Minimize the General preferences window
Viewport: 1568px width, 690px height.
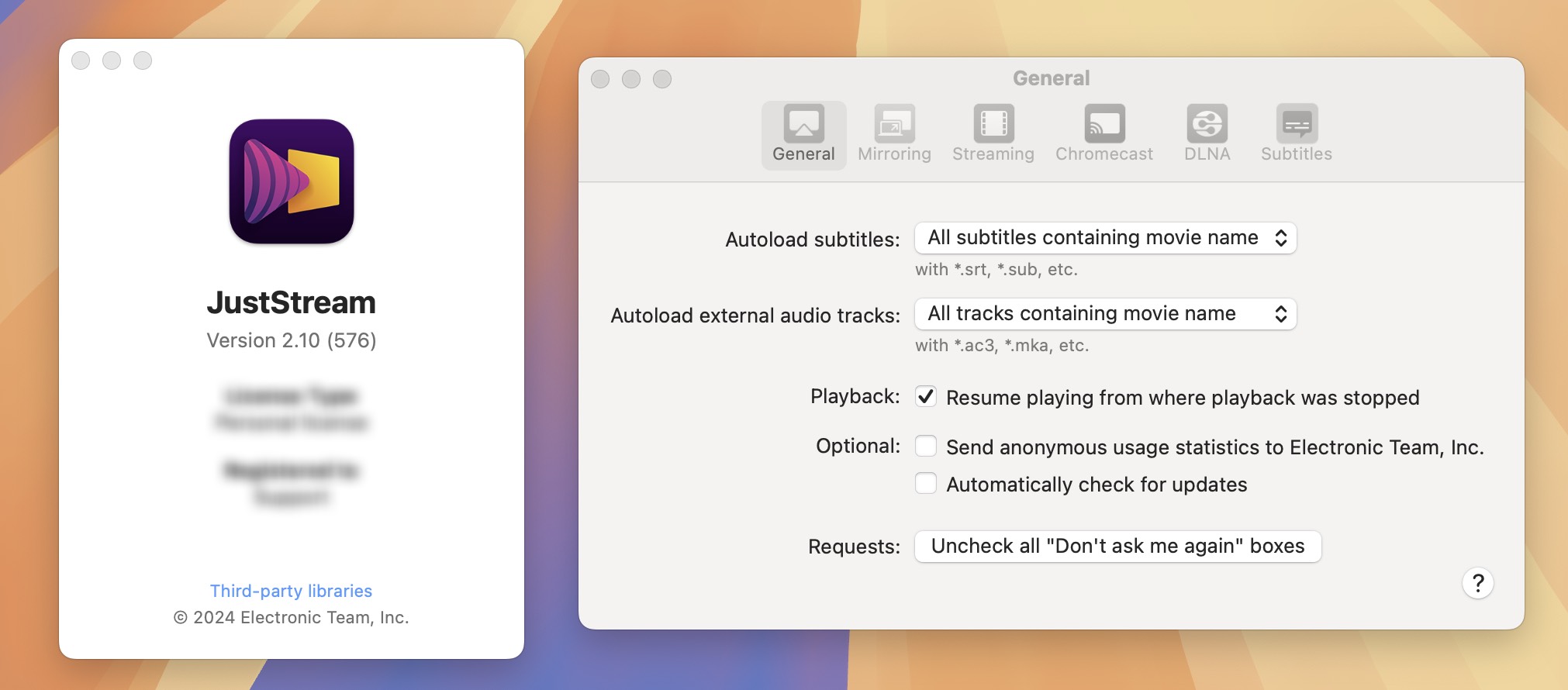pyautogui.click(x=631, y=79)
